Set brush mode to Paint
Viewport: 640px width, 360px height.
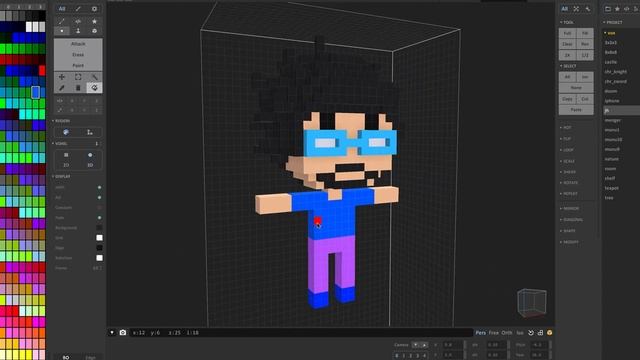coord(78,66)
